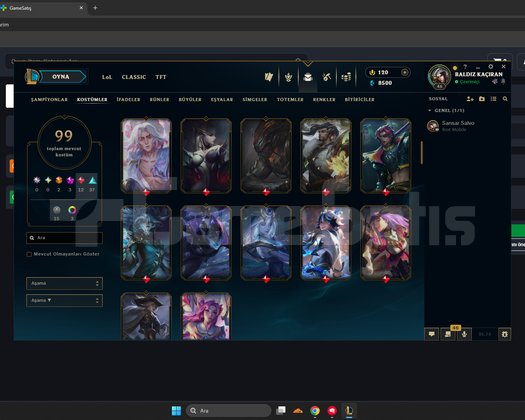This screenshot has width=525, height=420.
Task: Click the plus button to buy RP
Action: click(x=404, y=72)
